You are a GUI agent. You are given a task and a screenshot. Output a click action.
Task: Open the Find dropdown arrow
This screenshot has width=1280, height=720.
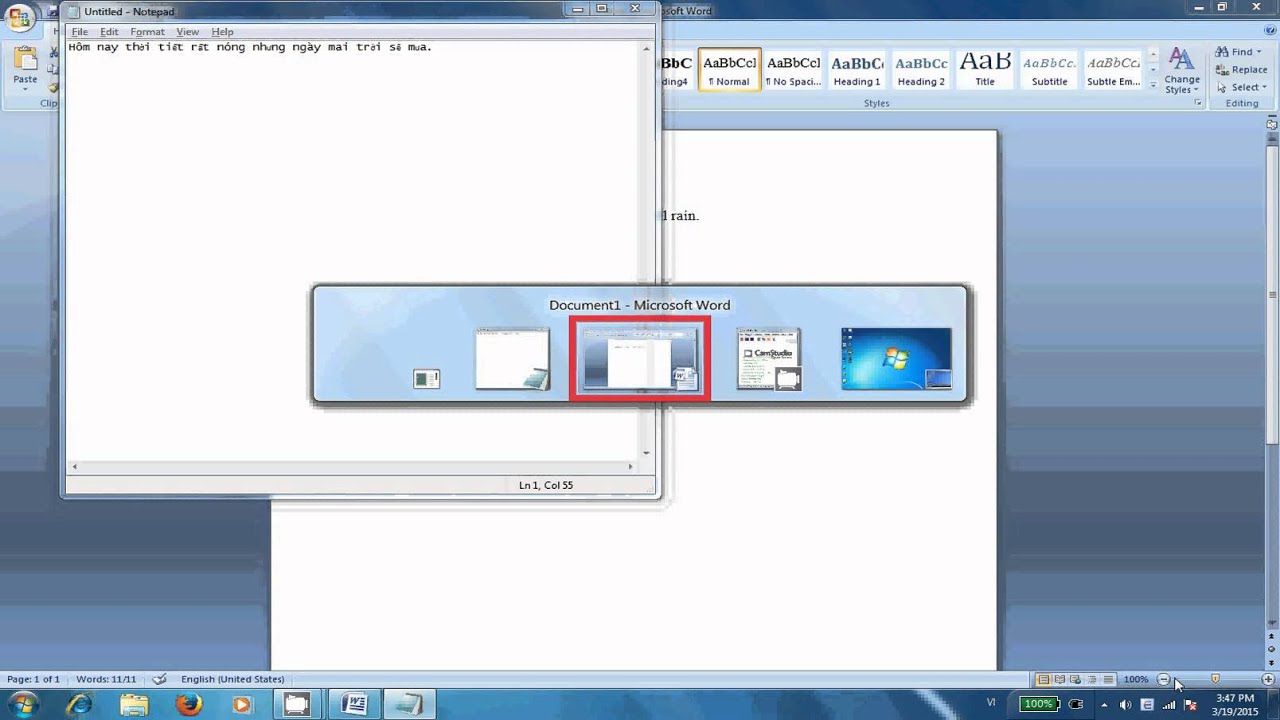(1259, 52)
